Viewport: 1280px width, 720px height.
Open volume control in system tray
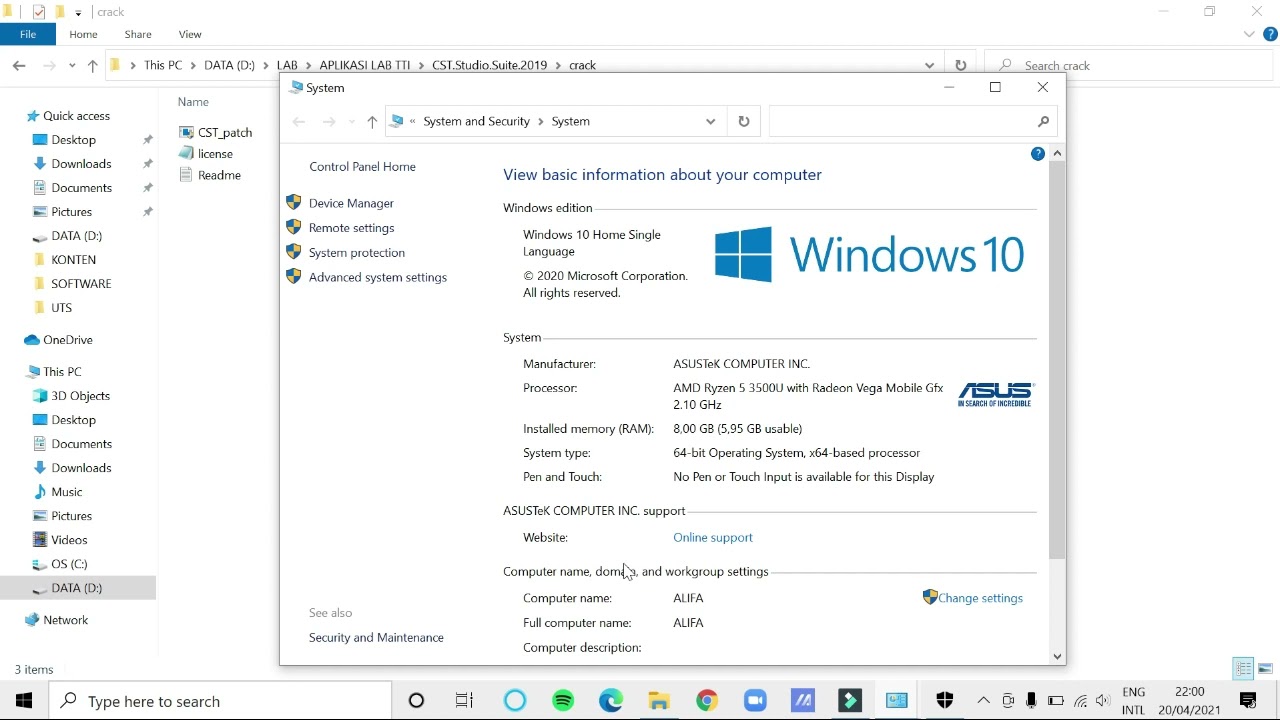(1103, 701)
